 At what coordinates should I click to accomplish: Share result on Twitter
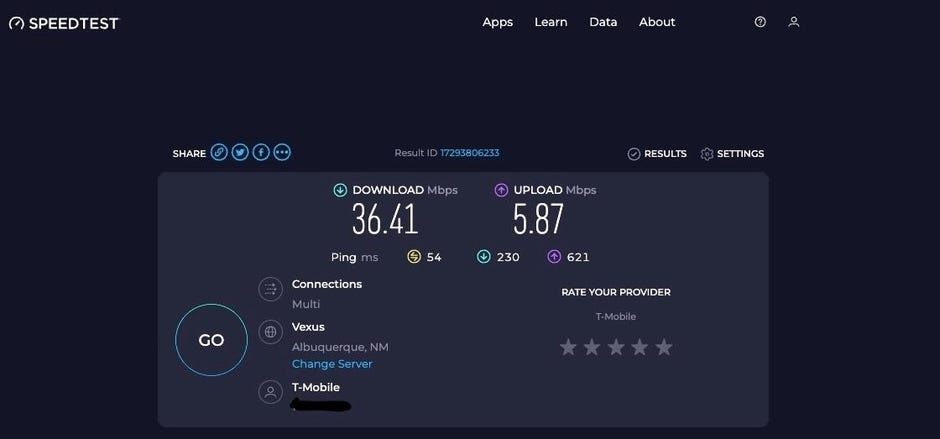[240, 153]
